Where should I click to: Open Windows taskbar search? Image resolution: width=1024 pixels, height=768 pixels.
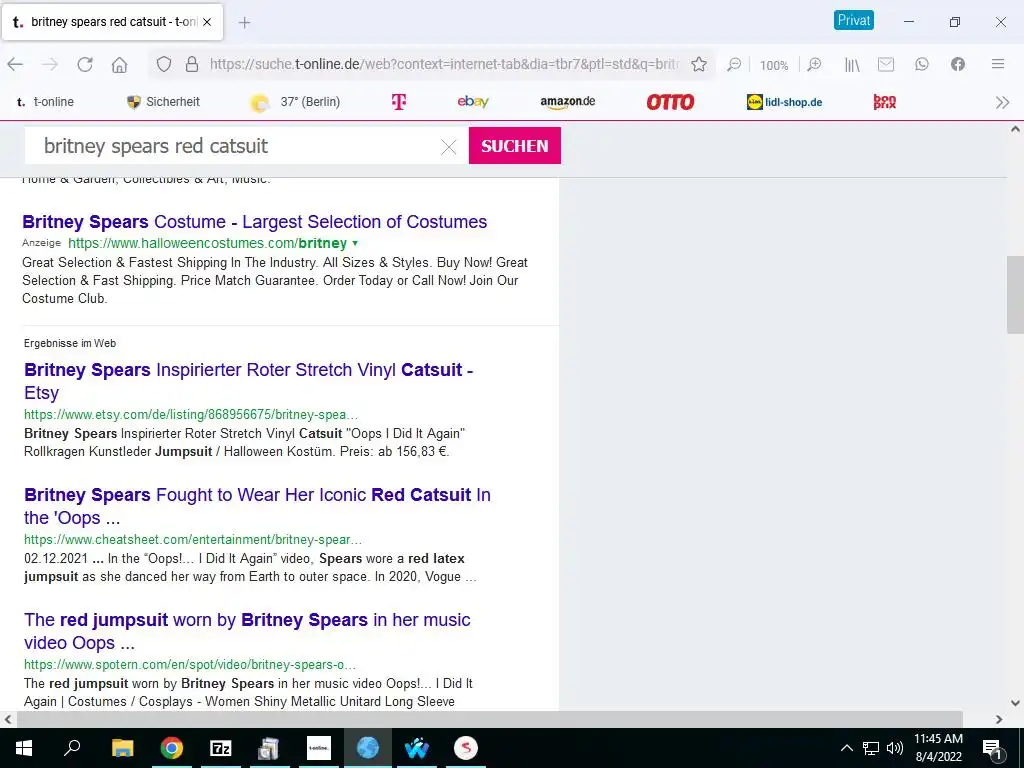point(72,748)
